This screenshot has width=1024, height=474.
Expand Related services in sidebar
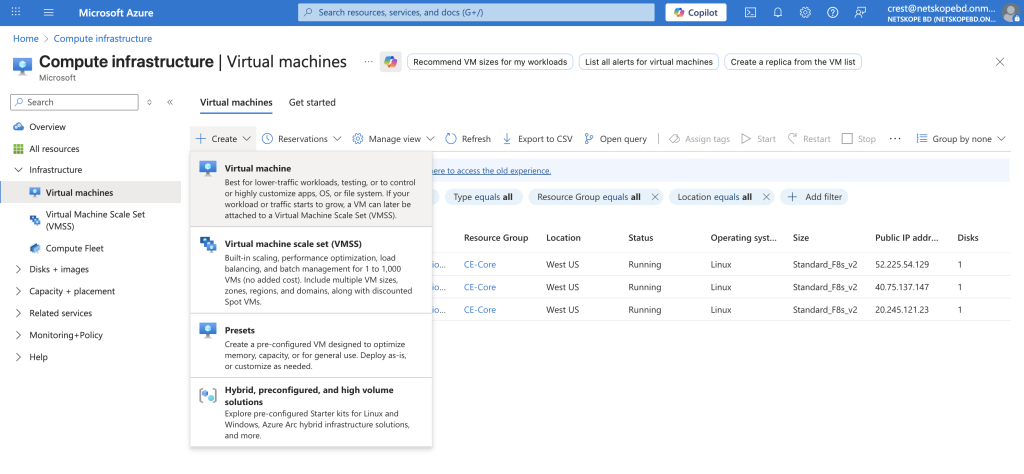point(18,313)
